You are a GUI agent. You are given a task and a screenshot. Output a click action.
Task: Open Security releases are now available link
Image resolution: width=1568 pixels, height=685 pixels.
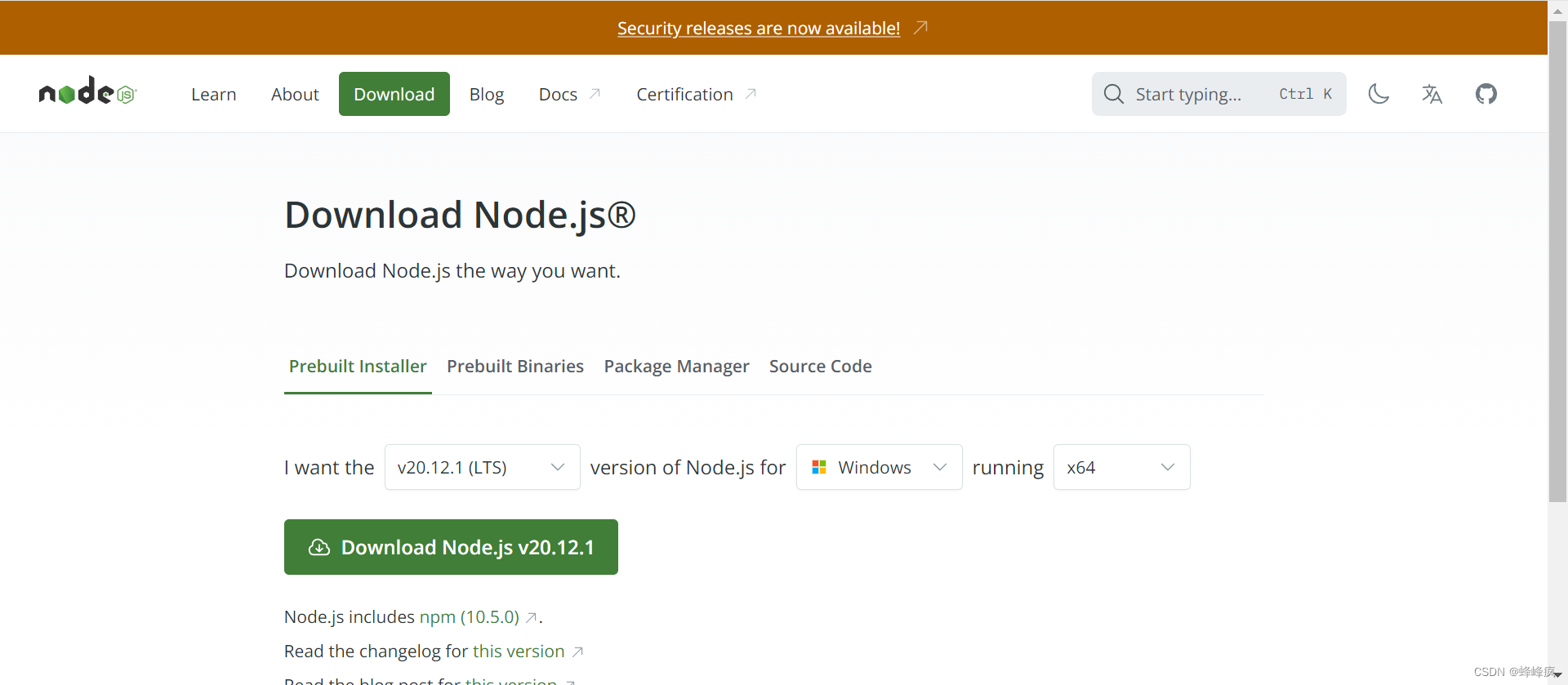pyautogui.click(x=759, y=28)
